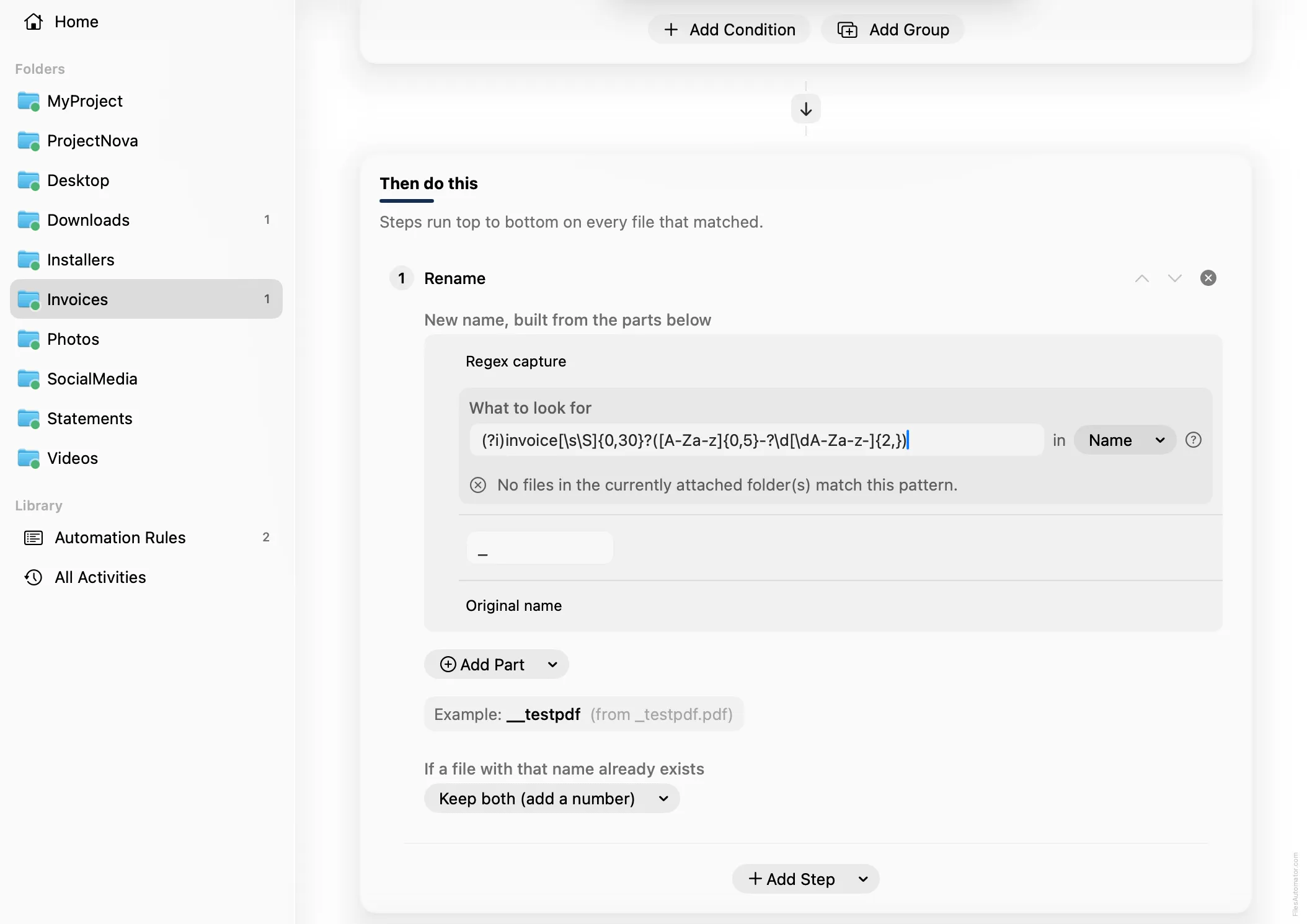Open the Downloads folder
The image size is (1307, 924).
pos(146,220)
